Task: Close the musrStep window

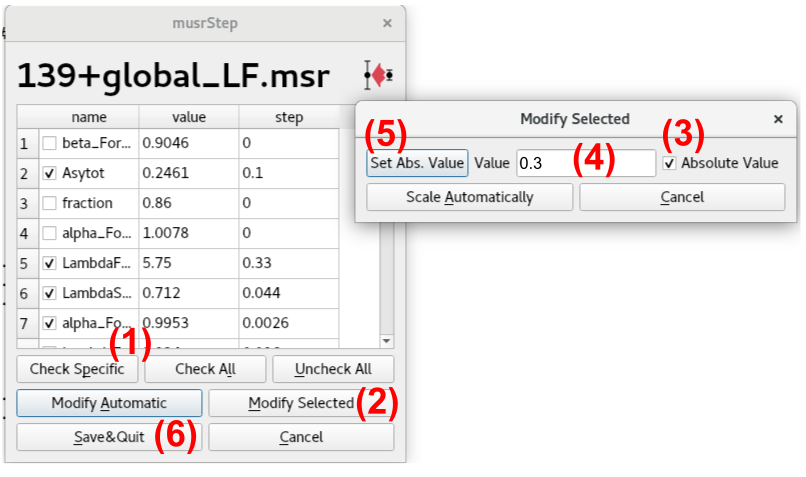Action: (x=387, y=22)
